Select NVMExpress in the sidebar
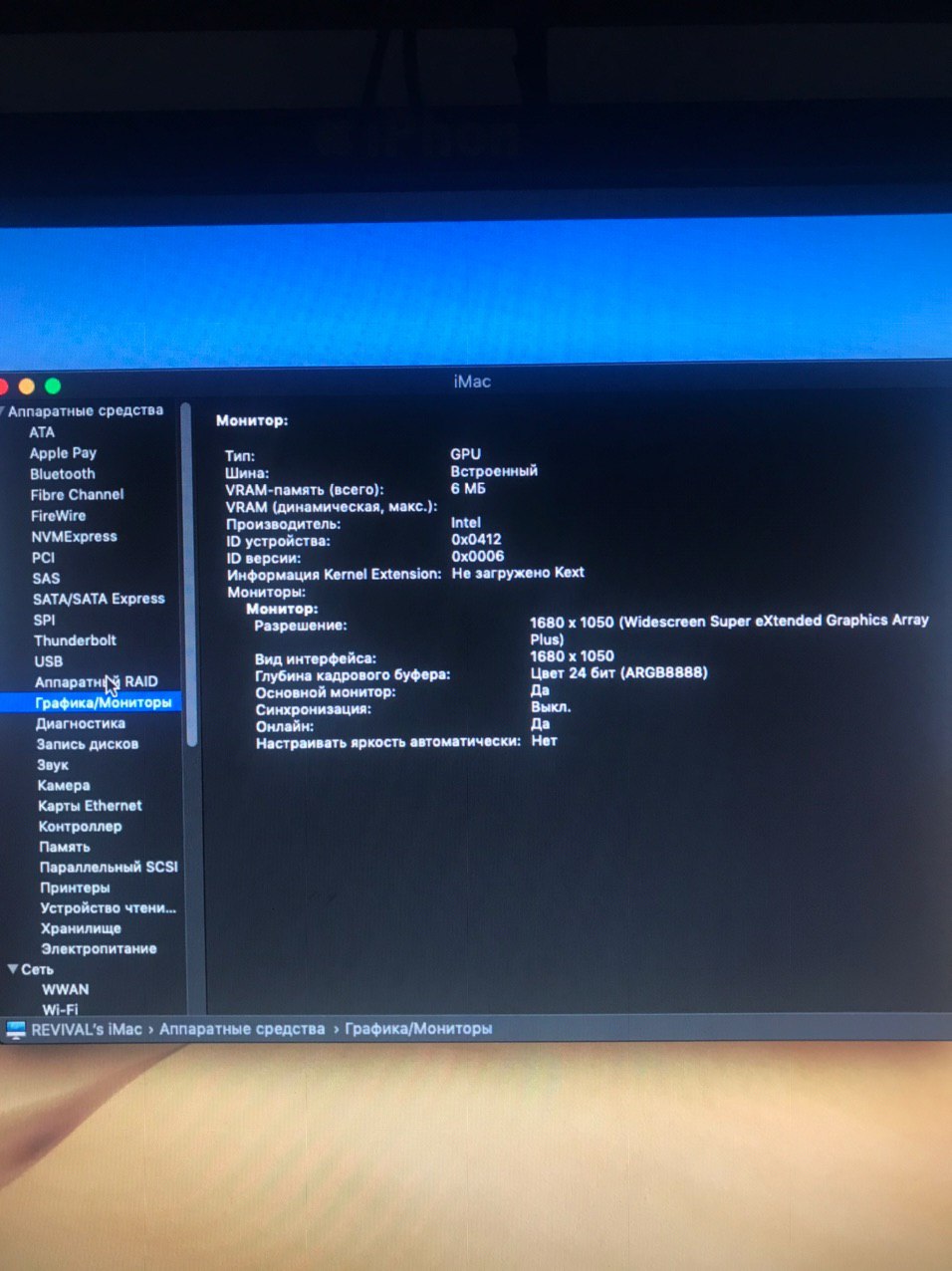 [74, 537]
